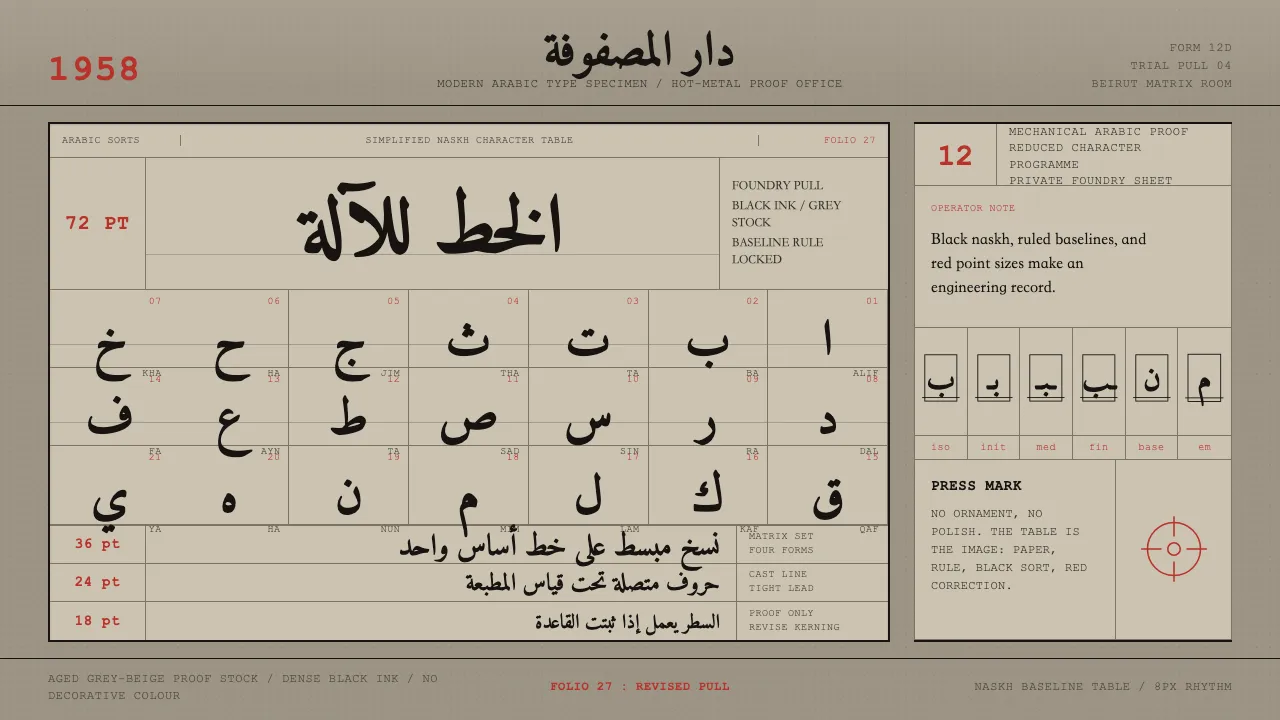1280x720 pixels.
Task: Click the 'FOUNDRY PULL' note
Action: click(777, 185)
